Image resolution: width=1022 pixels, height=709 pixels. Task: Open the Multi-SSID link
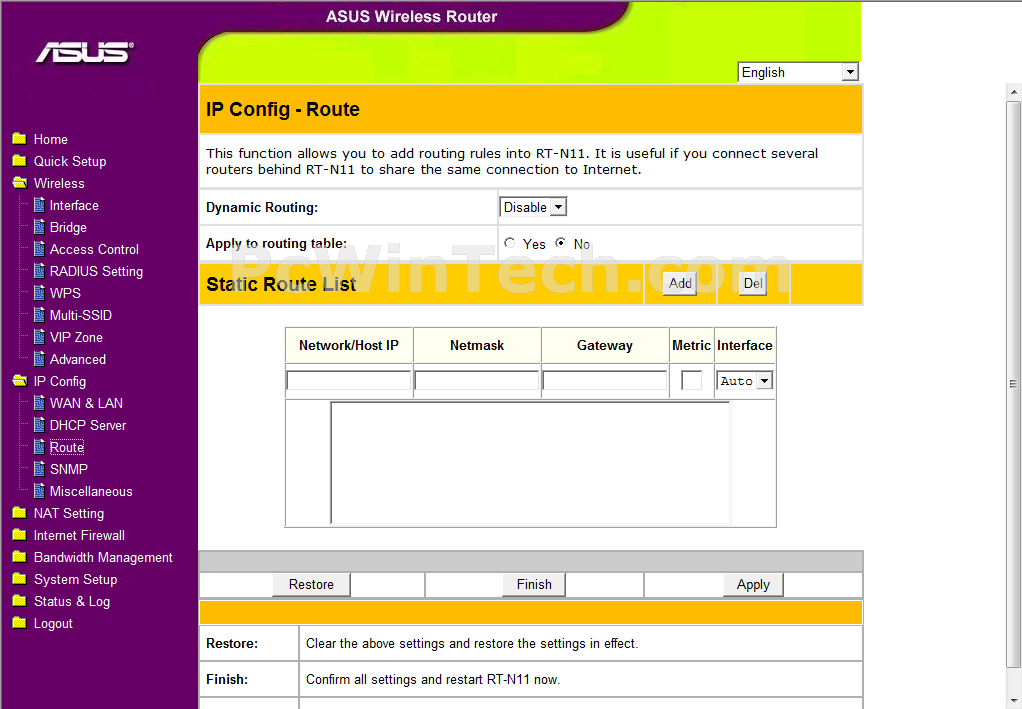(x=81, y=315)
